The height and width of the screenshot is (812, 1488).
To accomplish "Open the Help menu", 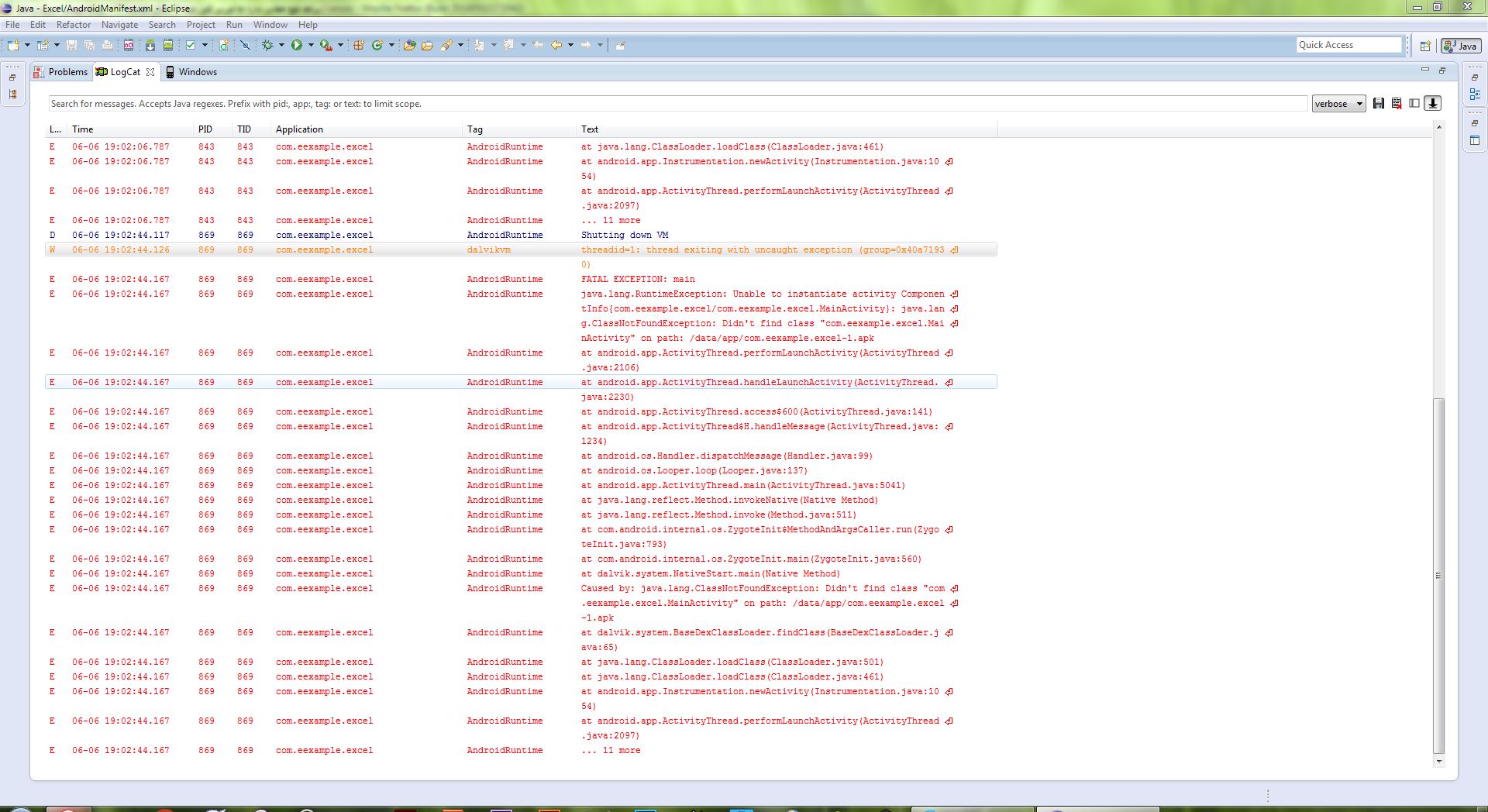I will tap(308, 25).
